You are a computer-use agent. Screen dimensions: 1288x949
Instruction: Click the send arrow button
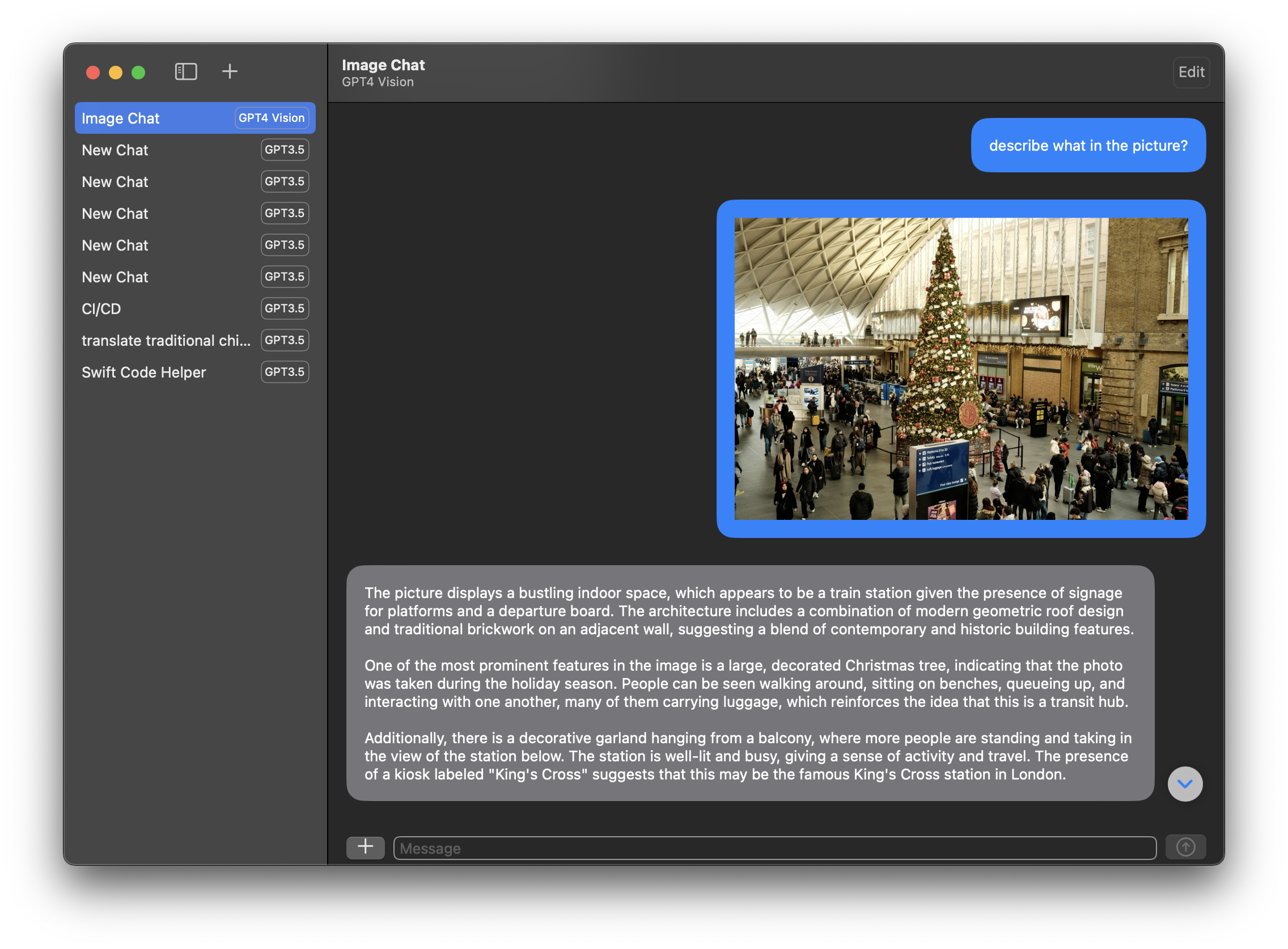[1185, 848]
